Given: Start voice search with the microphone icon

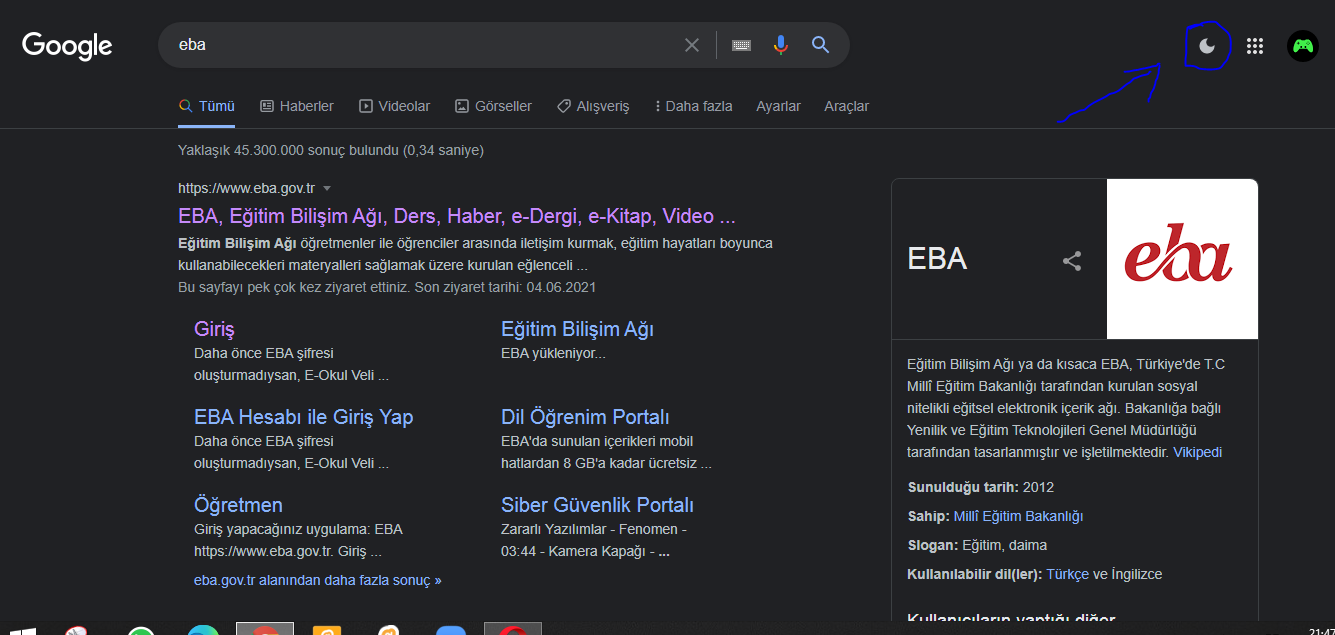Looking at the screenshot, I should coord(781,45).
